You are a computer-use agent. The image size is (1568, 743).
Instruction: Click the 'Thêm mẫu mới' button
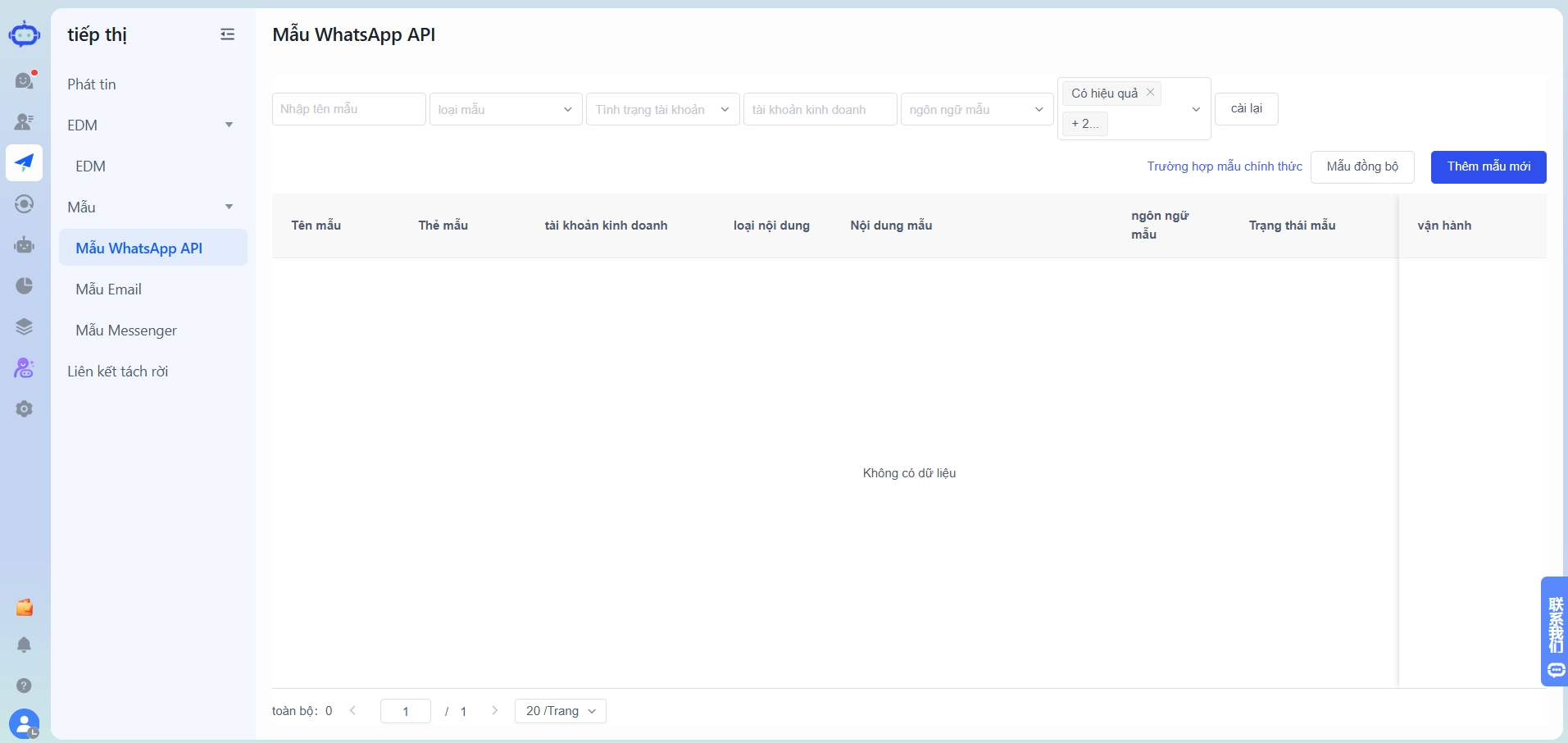1488,166
